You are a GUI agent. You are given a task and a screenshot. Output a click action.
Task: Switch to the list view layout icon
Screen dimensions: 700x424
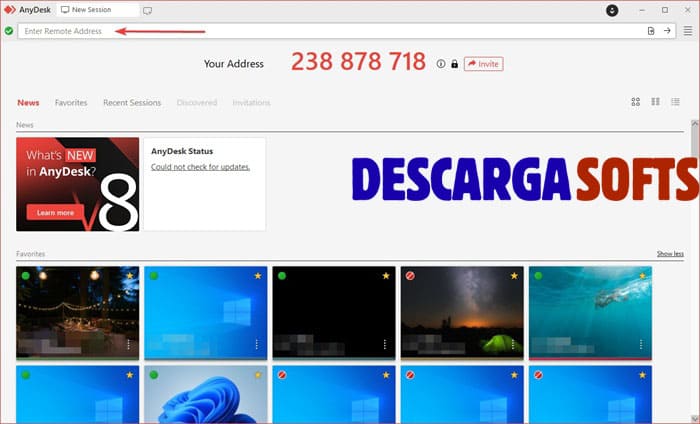(675, 102)
